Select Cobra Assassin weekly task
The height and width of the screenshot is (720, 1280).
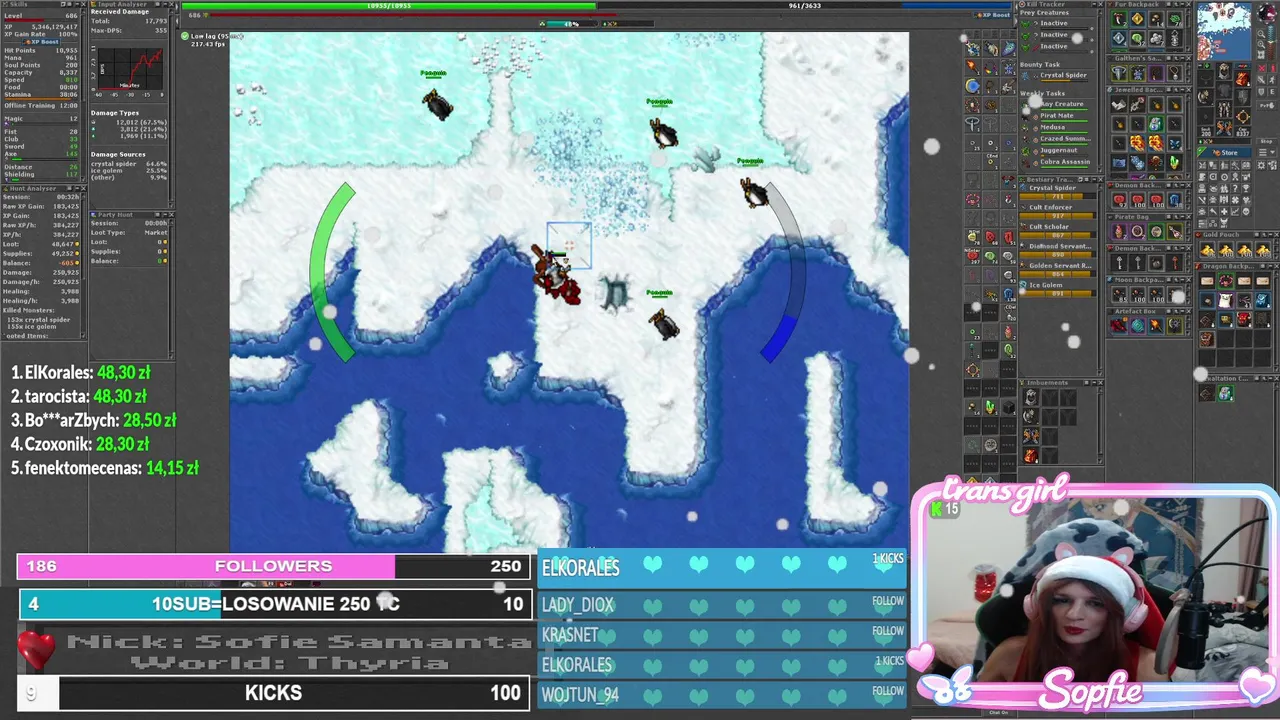(x=1065, y=162)
